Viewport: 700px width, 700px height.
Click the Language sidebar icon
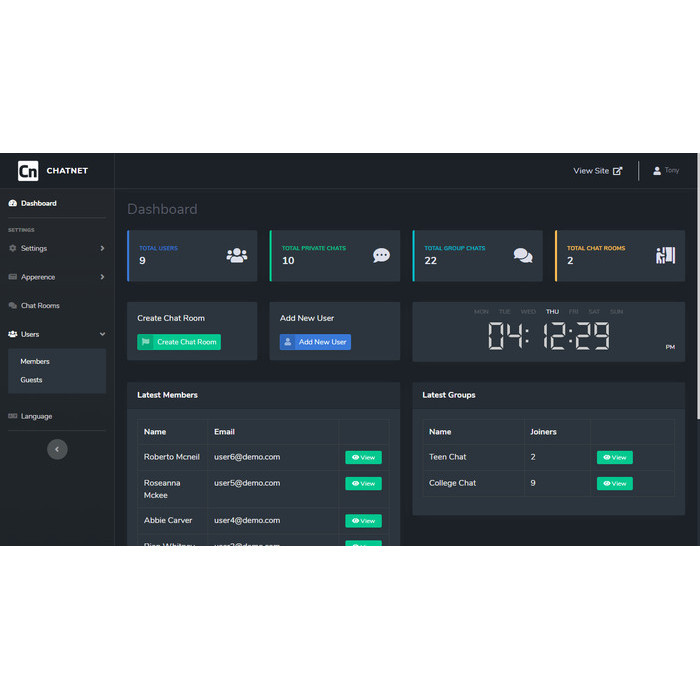(x=12, y=416)
